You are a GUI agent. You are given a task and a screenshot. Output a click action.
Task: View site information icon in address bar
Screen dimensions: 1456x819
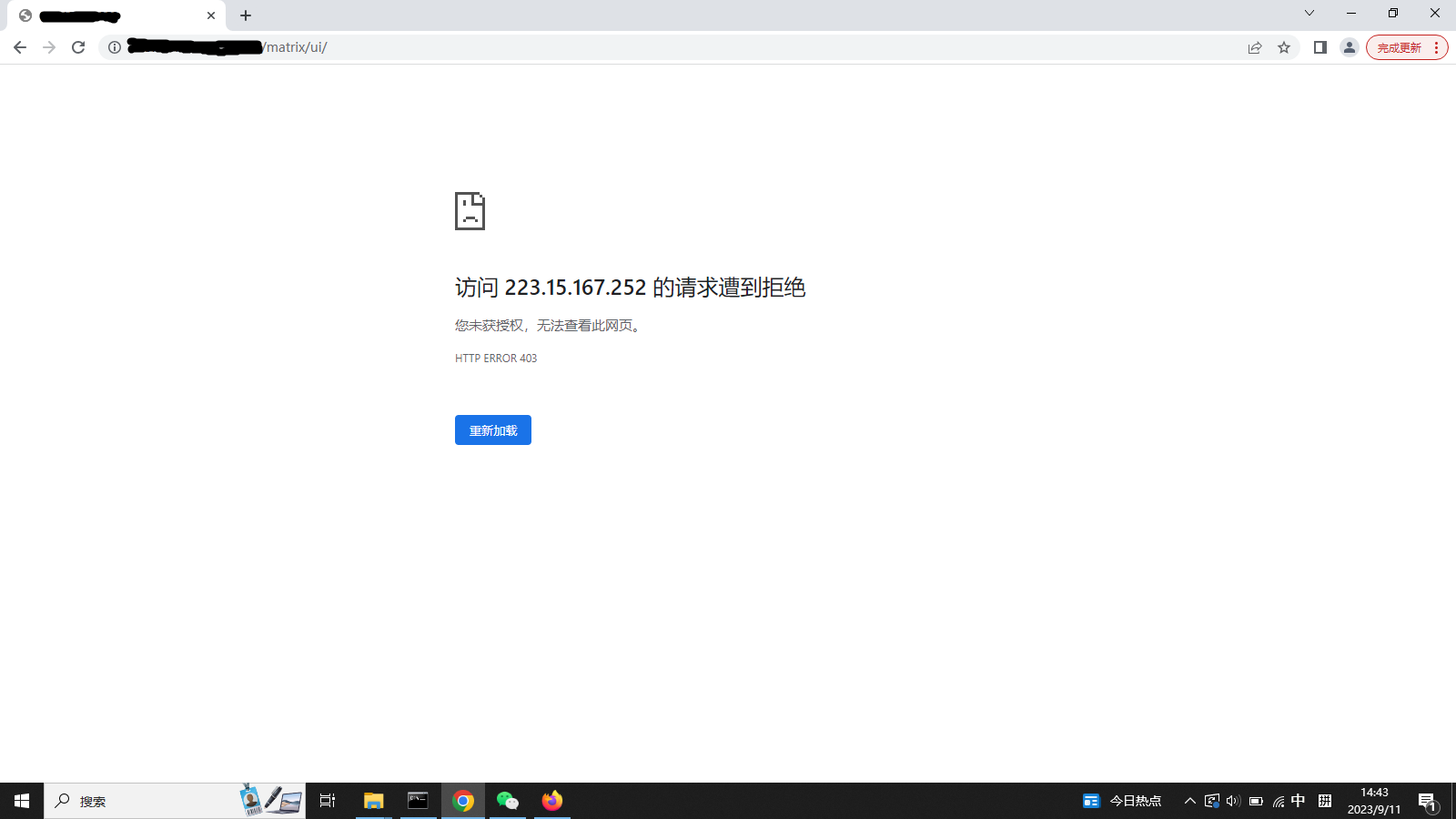(115, 47)
